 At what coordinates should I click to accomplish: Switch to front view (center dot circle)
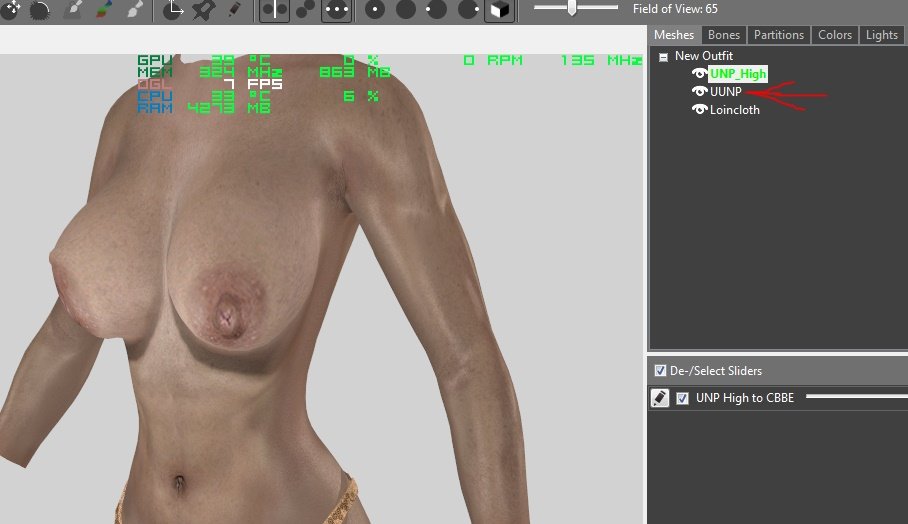pyautogui.click(x=375, y=9)
